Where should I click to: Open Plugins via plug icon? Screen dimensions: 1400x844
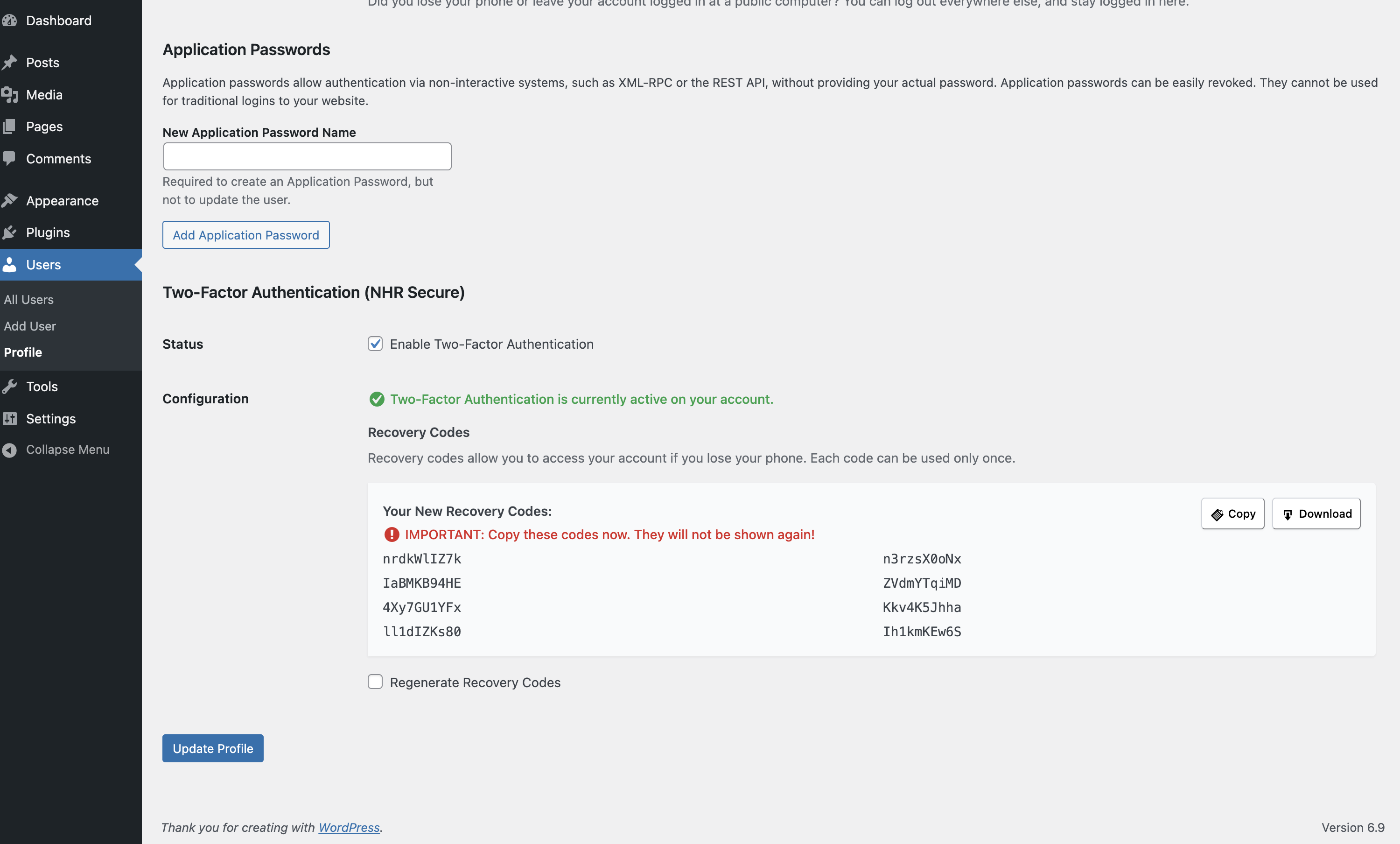click(x=10, y=232)
